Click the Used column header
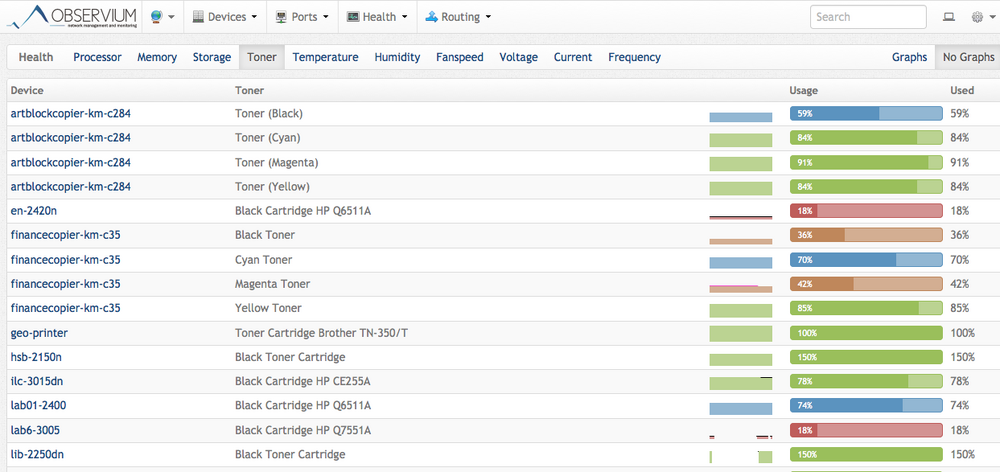Image resolution: width=1000 pixels, height=472 pixels. tap(962, 91)
